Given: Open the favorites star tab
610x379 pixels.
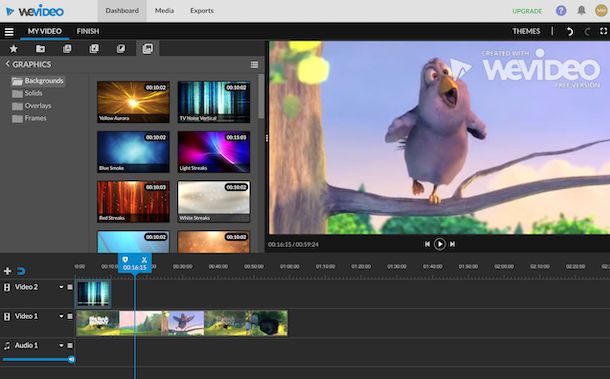Looking at the screenshot, I should click(14, 49).
